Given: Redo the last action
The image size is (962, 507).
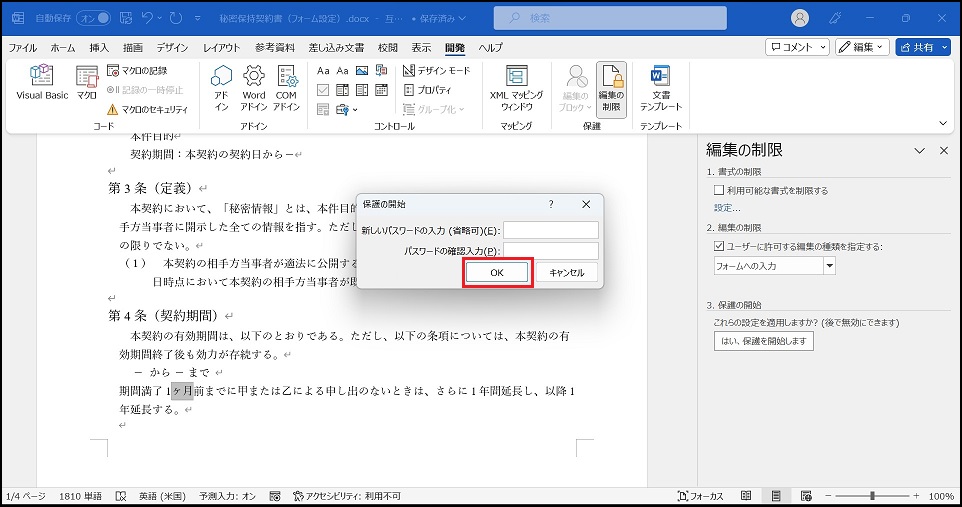Looking at the screenshot, I should tap(176, 18).
